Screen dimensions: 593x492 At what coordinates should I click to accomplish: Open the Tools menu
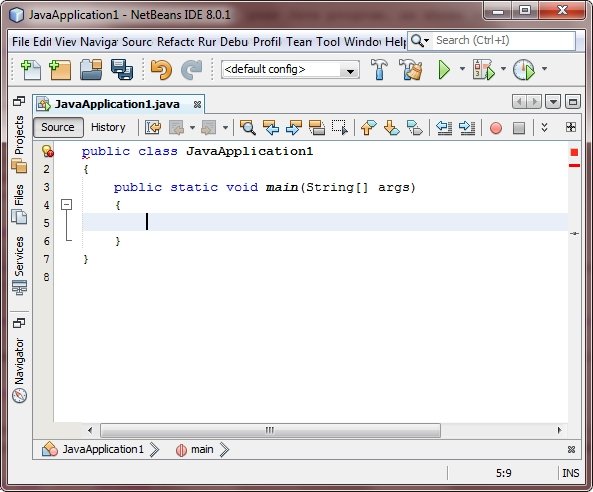328,42
